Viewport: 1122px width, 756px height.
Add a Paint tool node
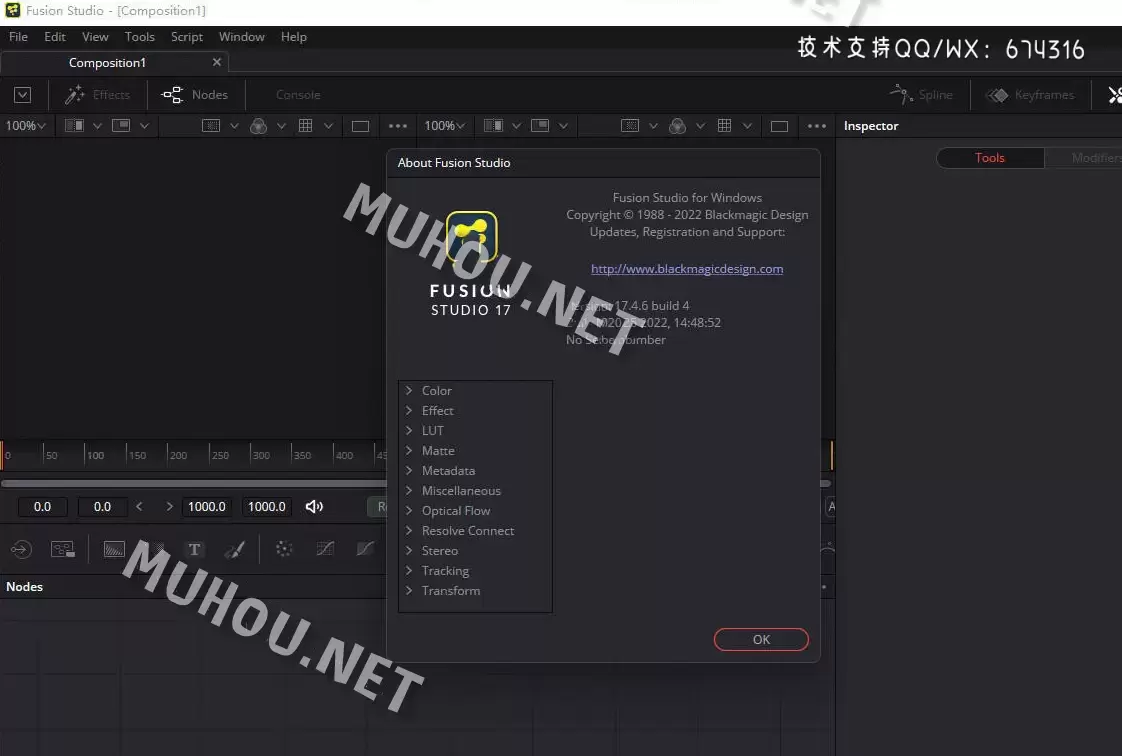(235, 549)
